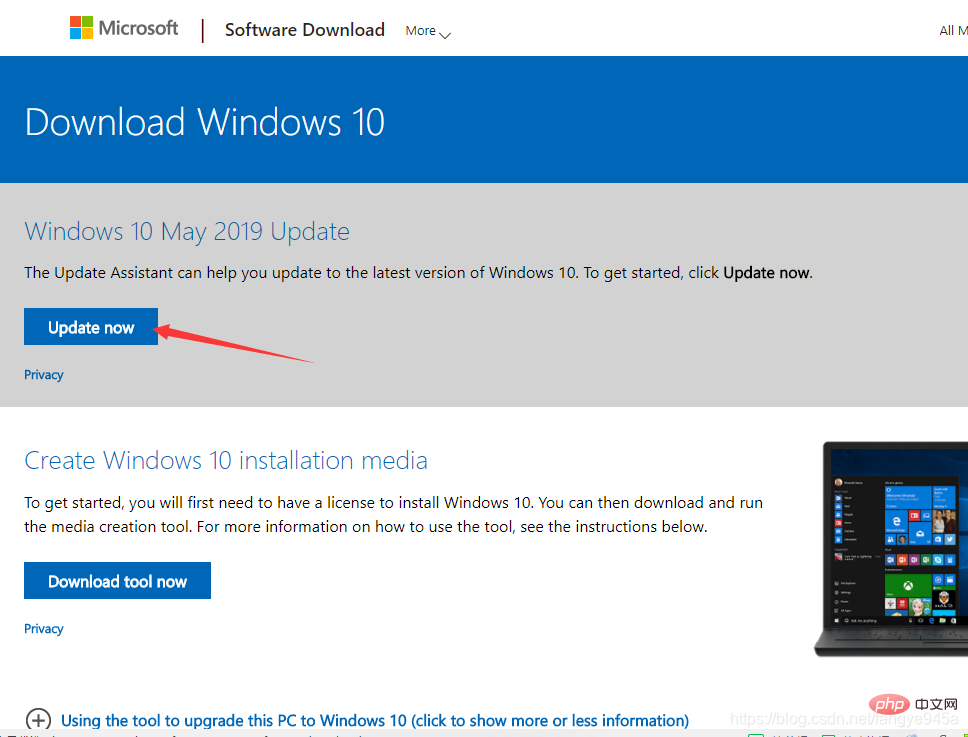Click the Windows 10 laptop image

891,549
